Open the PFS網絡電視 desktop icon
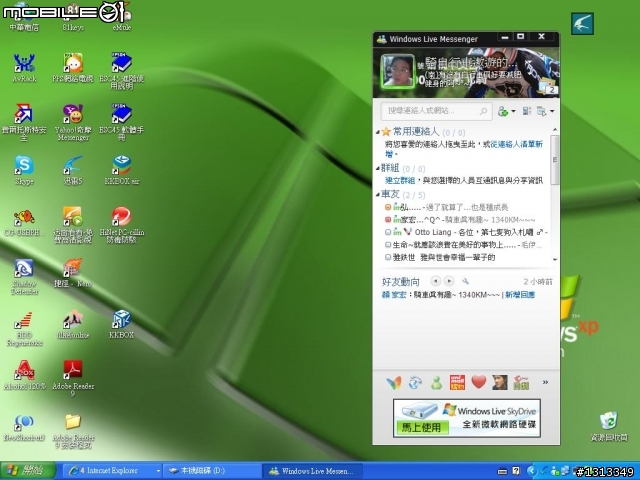The height and width of the screenshot is (480, 640). 73,67
